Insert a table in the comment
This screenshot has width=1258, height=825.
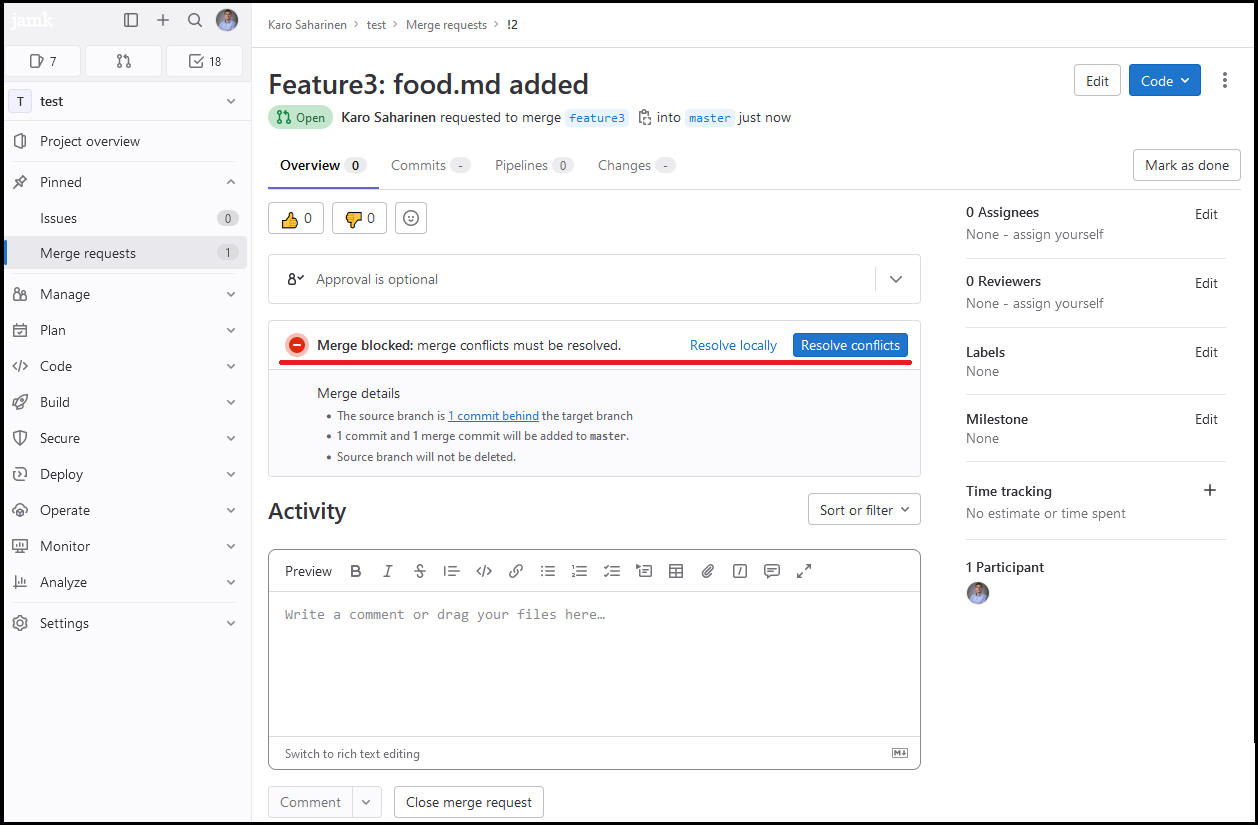(x=676, y=571)
